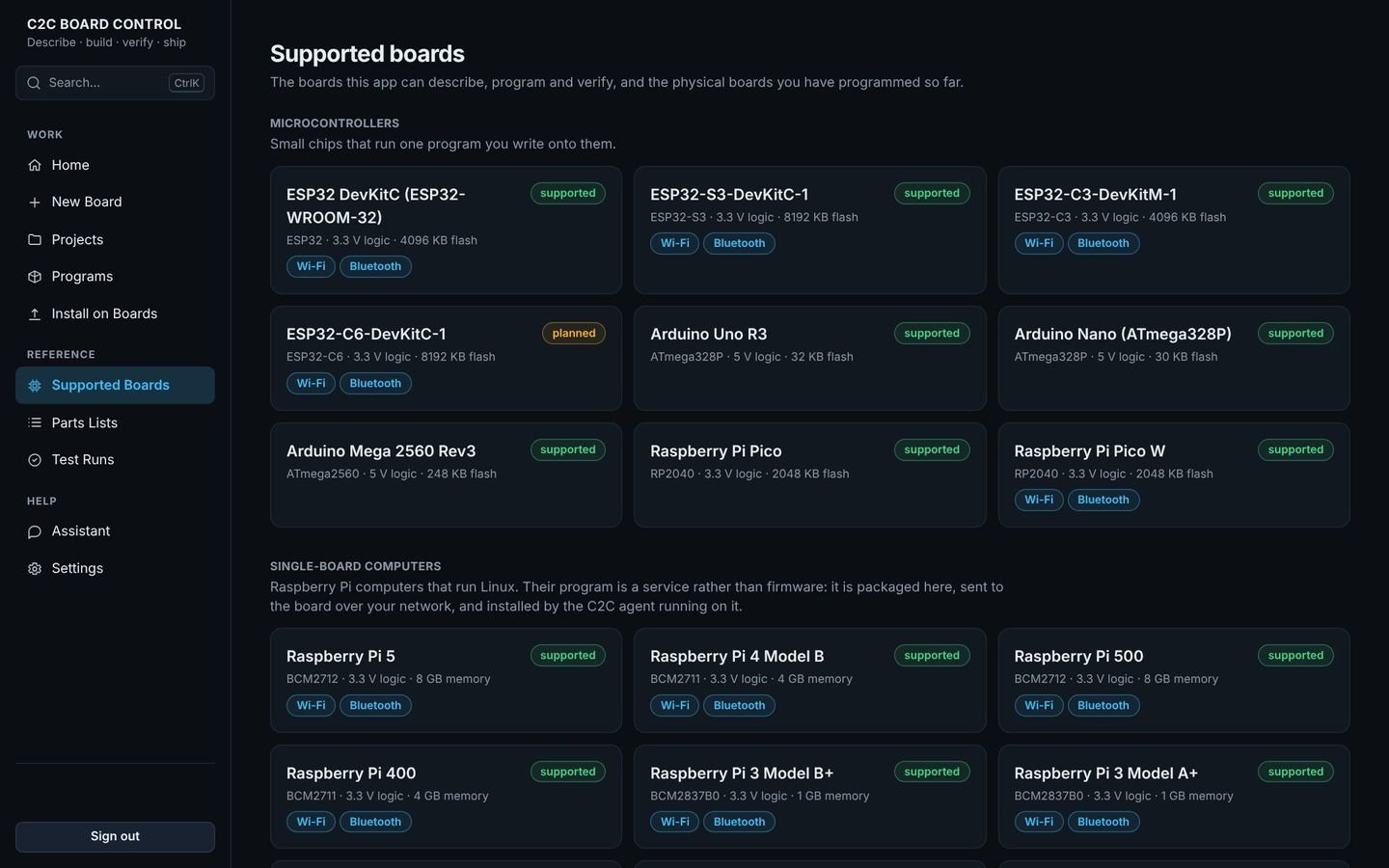1389x868 pixels.
Task: Open the ESP32 DevKitC (ESP32-WROOM-32) card
Action: [x=446, y=230]
